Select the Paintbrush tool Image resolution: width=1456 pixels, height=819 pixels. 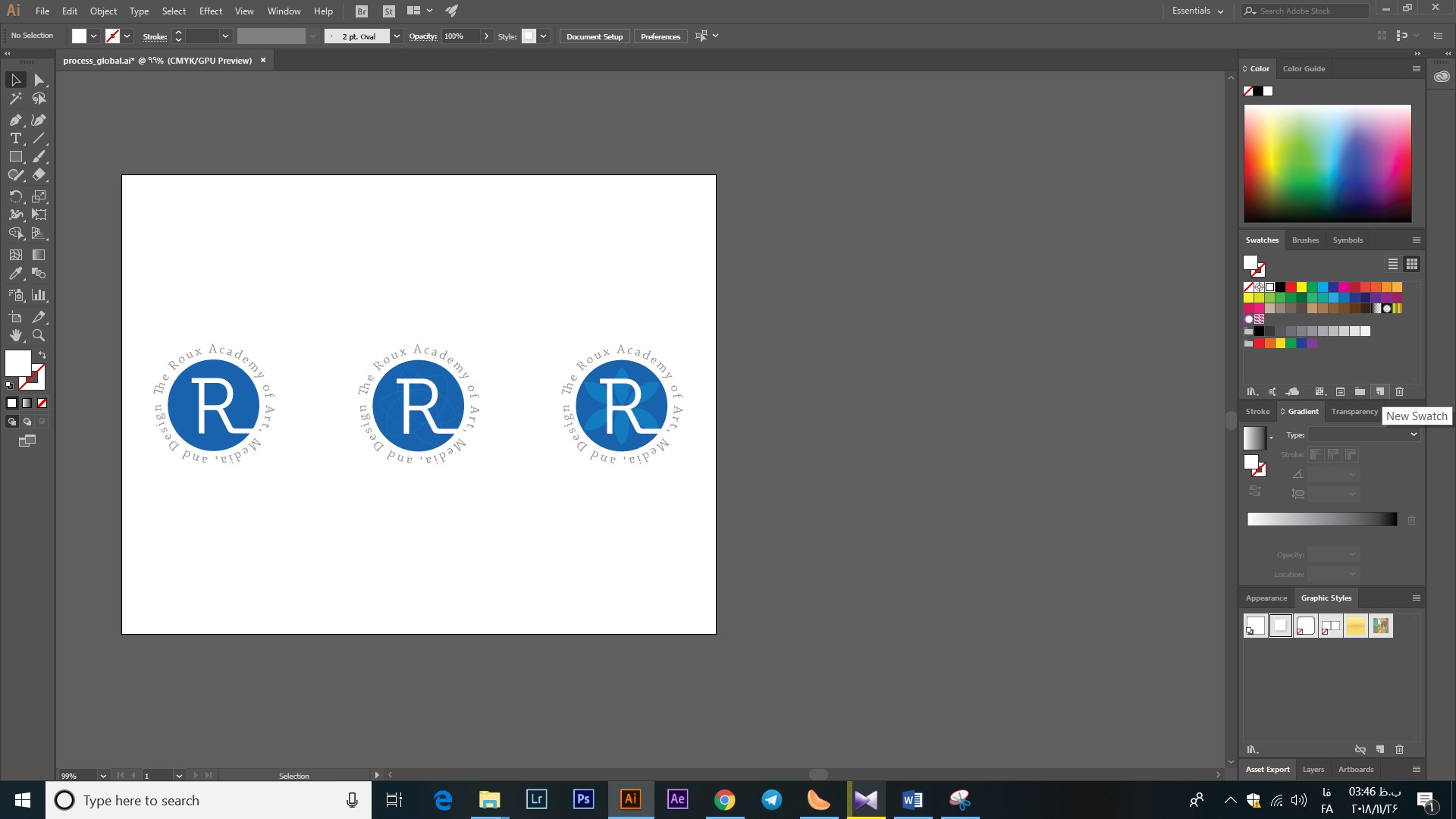[x=39, y=156]
